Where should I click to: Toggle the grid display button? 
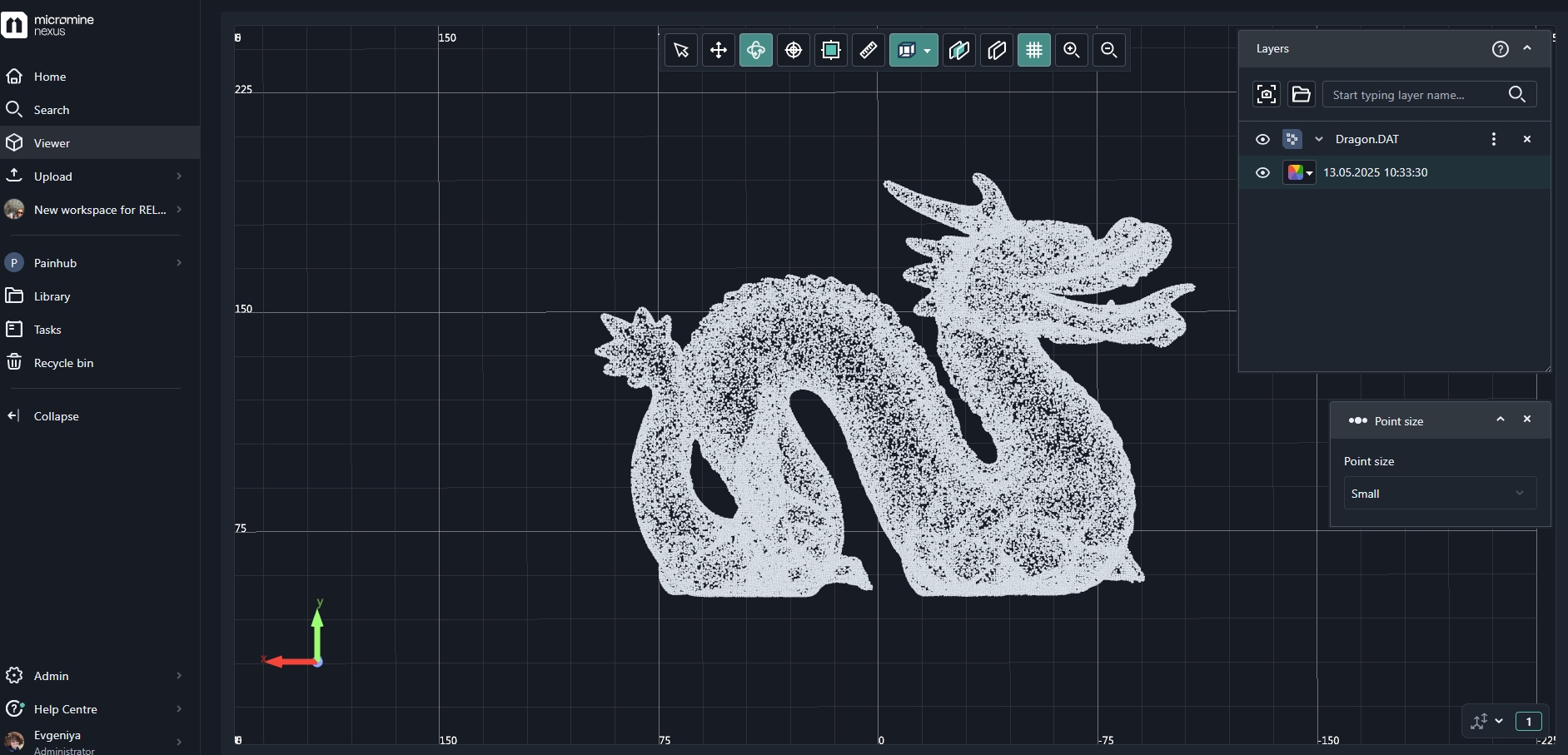(x=1034, y=50)
